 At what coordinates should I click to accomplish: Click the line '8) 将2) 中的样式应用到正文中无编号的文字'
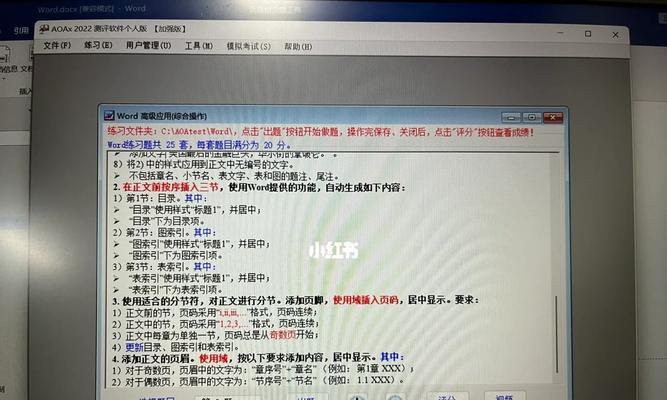(x=203, y=165)
